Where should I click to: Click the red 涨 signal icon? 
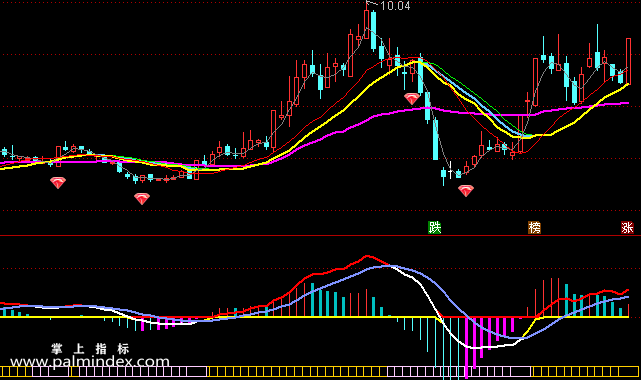[627, 228]
